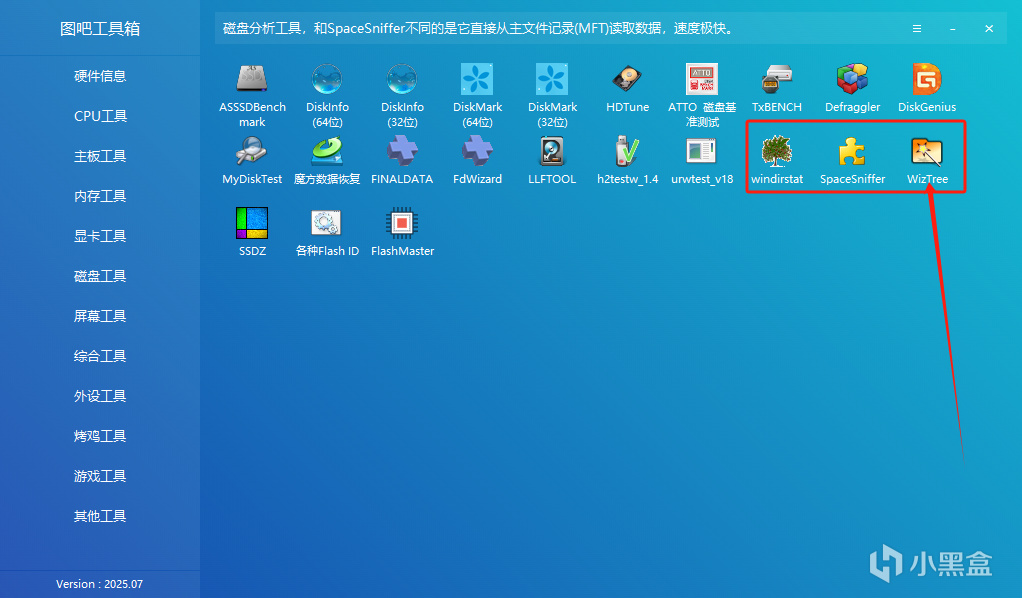This screenshot has width=1022, height=598.
Task: Launch windirstat disk analyzer
Action: 777,160
